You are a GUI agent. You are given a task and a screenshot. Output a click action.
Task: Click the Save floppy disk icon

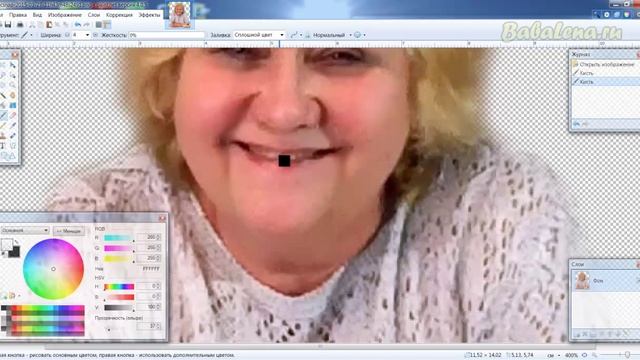(x=8, y=25)
